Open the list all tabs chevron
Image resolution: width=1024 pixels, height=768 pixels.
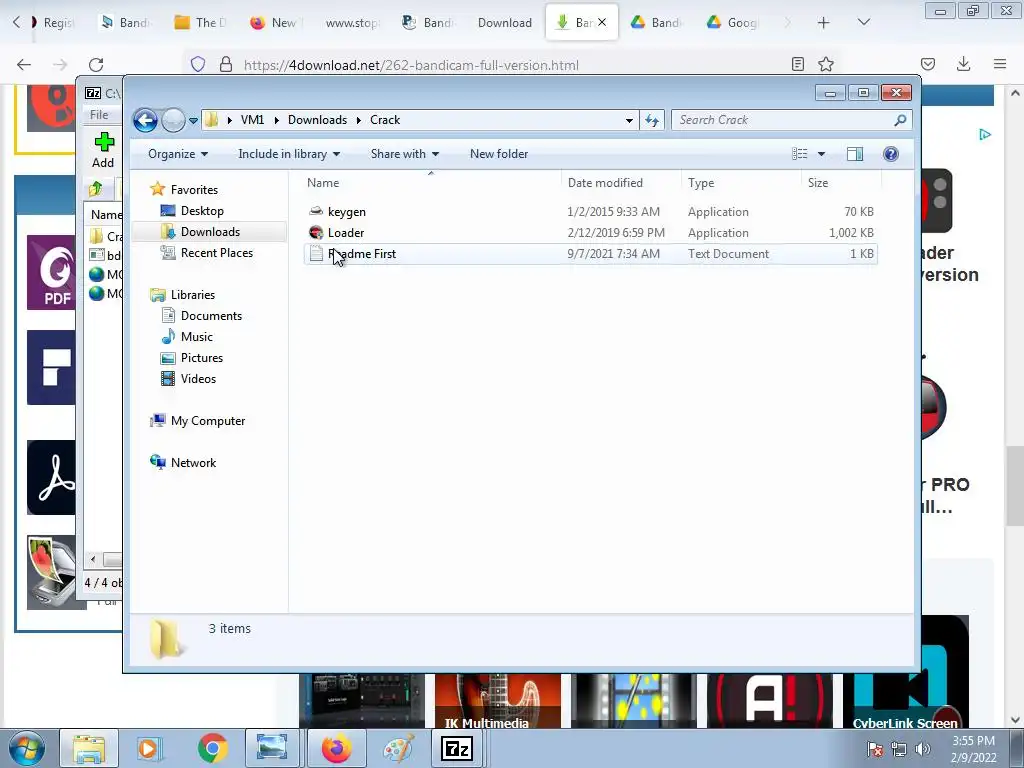click(864, 23)
